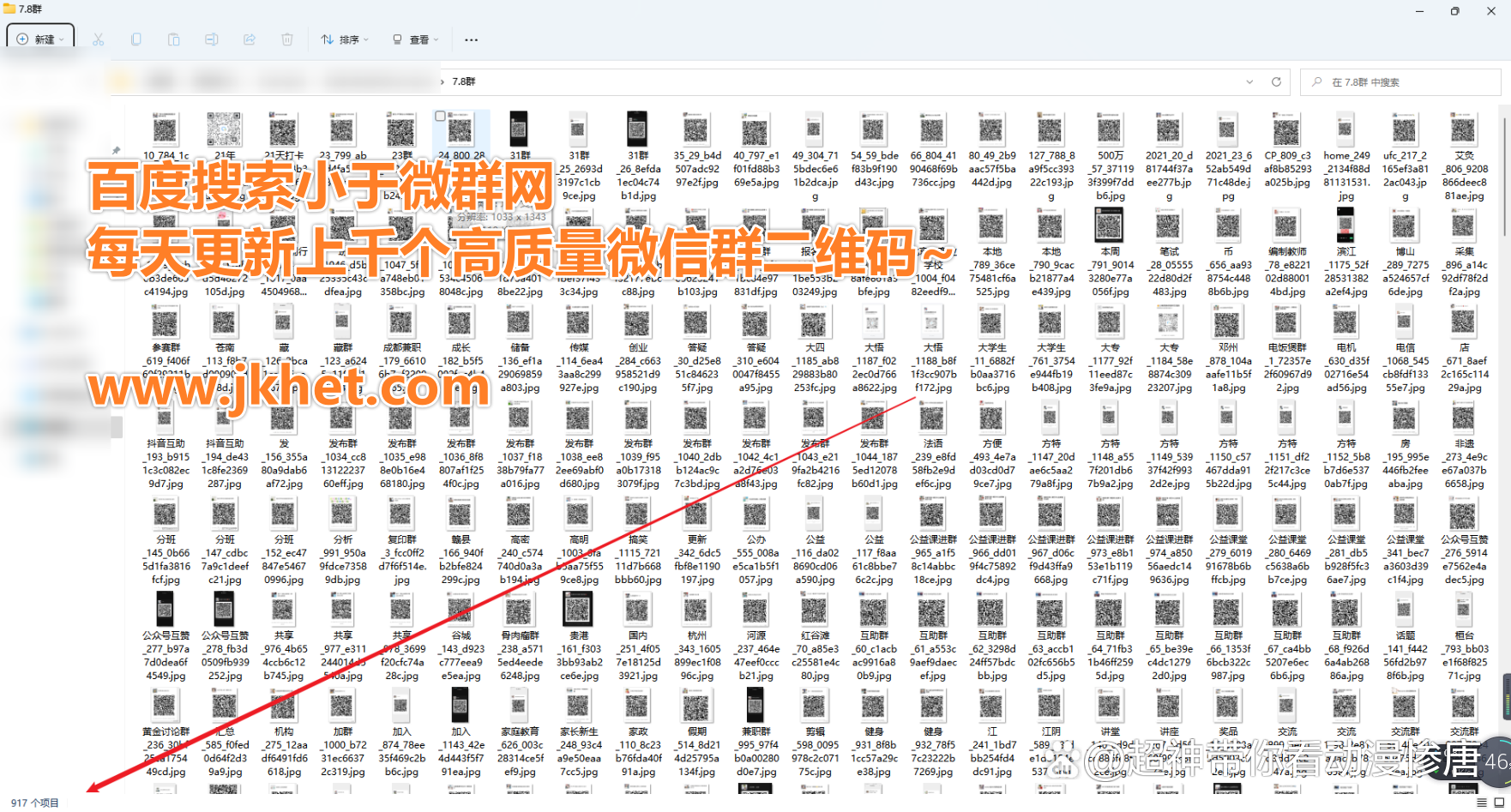Image resolution: width=1511 pixels, height=812 pixels.
Task: Select thumbnail of file 10_784_1c
Action: (x=165, y=129)
